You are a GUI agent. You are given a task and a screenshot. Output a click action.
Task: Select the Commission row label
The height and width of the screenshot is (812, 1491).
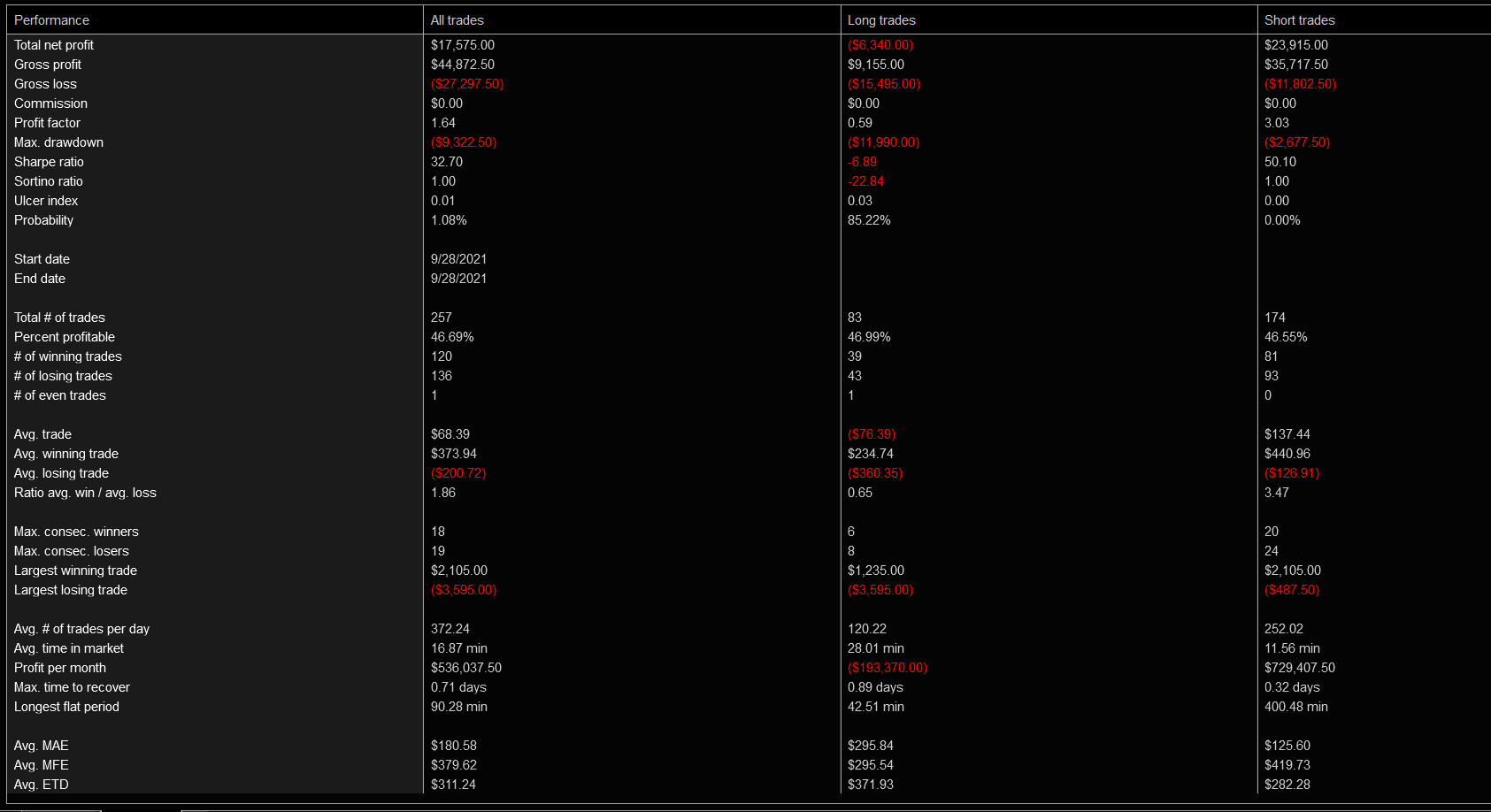[50, 103]
